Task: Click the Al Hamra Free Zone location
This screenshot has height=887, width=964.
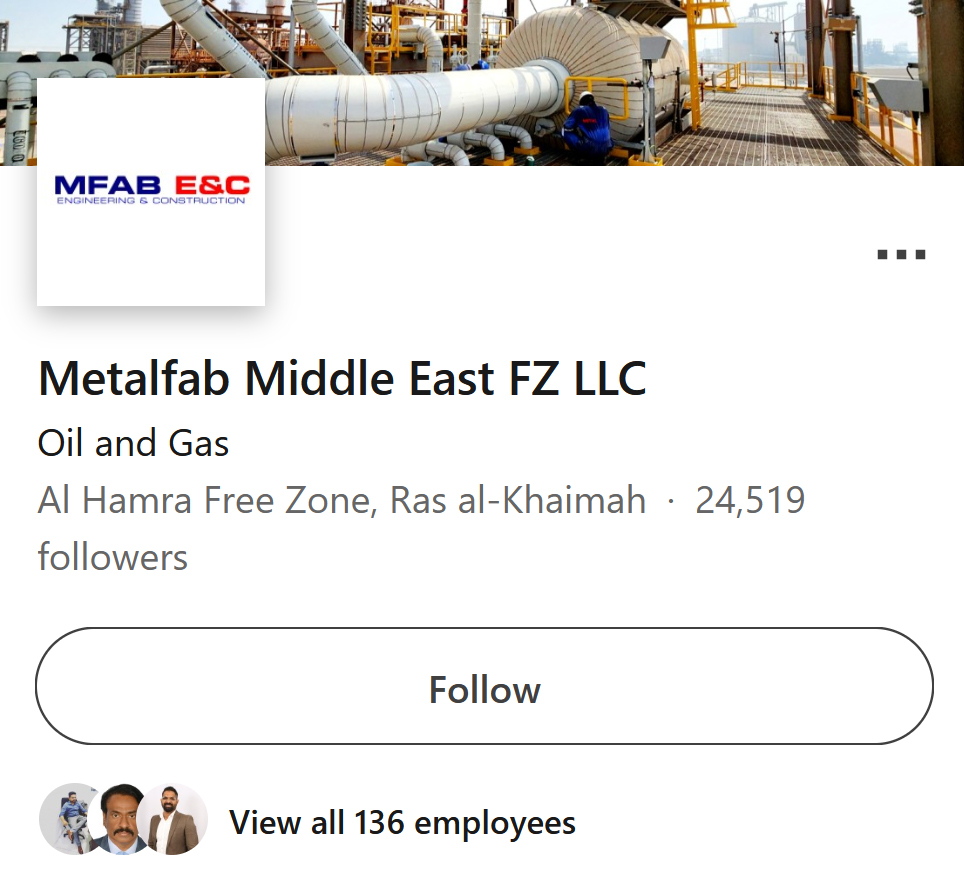Action: pyautogui.click(x=341, y=500)
